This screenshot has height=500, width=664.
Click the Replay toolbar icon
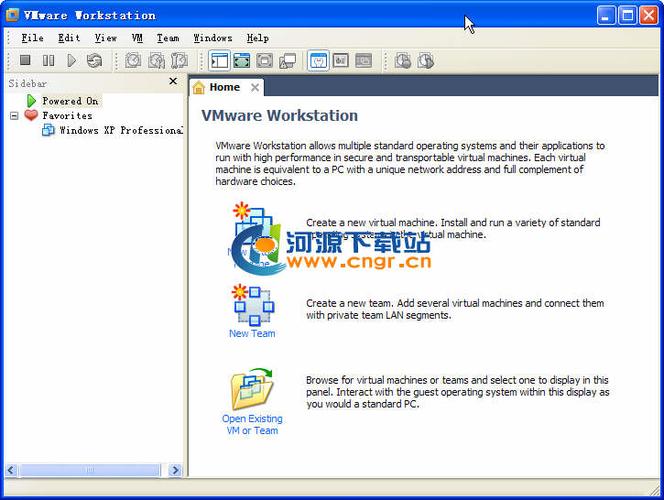coord(403,61)
